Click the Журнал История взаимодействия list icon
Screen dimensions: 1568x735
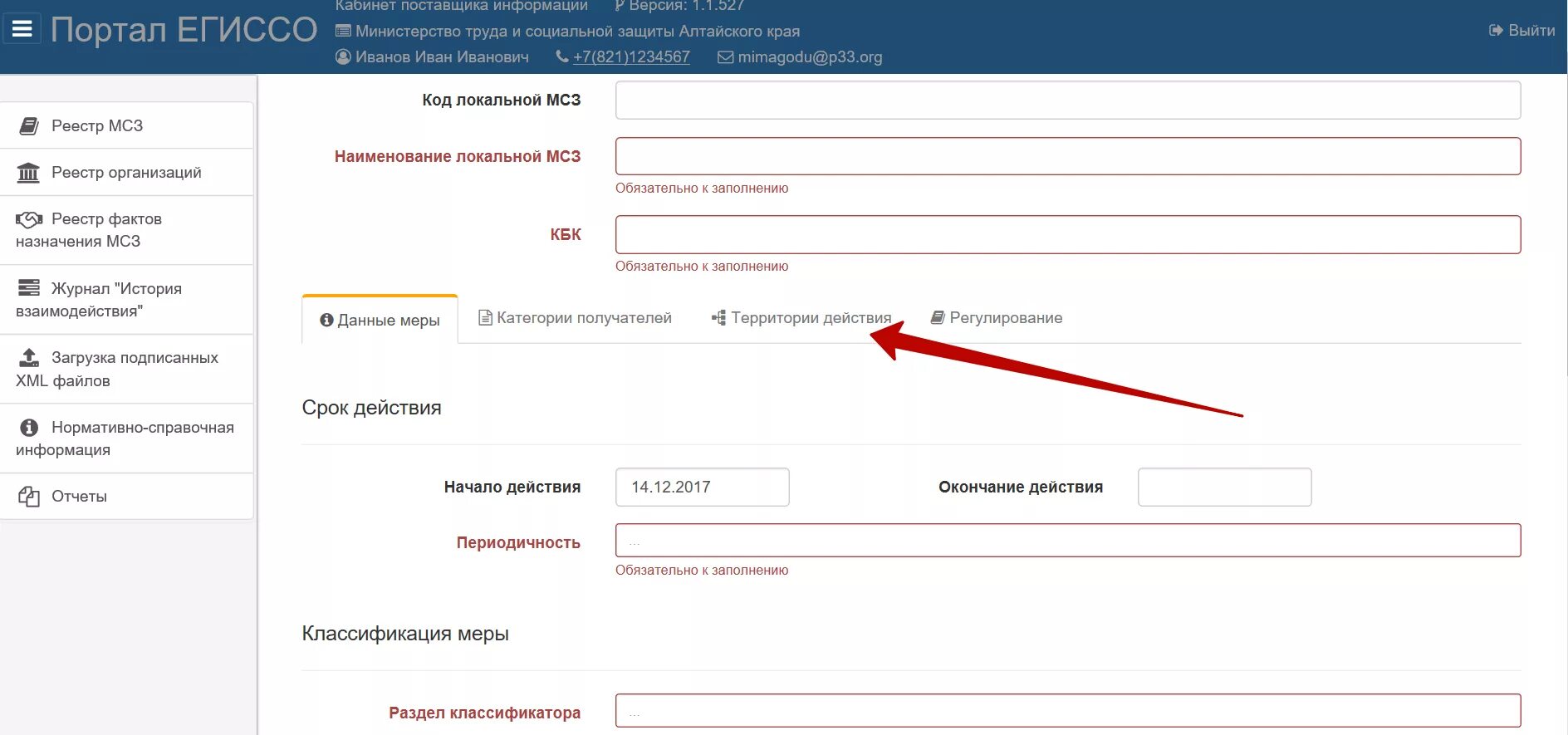(29, 288)
